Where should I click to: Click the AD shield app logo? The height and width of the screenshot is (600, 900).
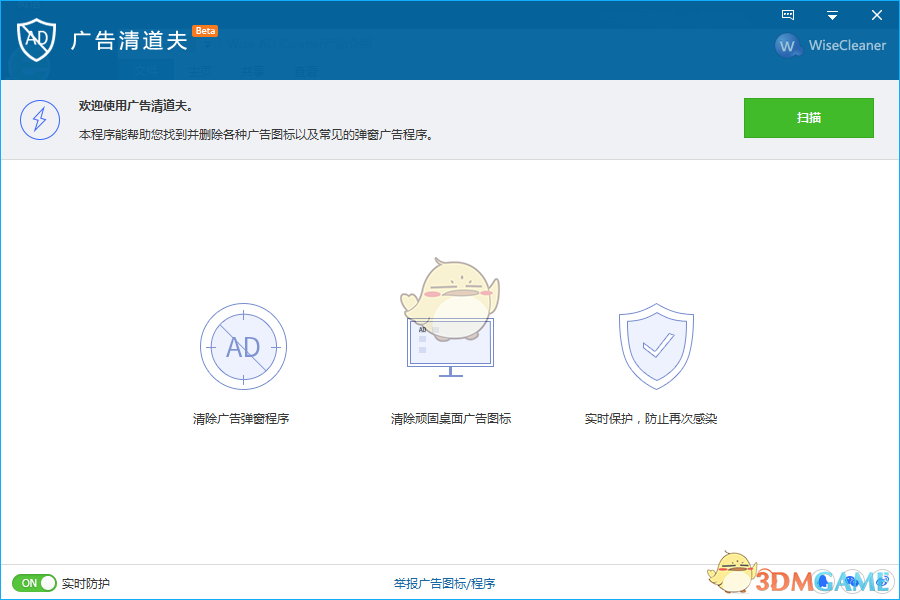click(x=37, y=40)
